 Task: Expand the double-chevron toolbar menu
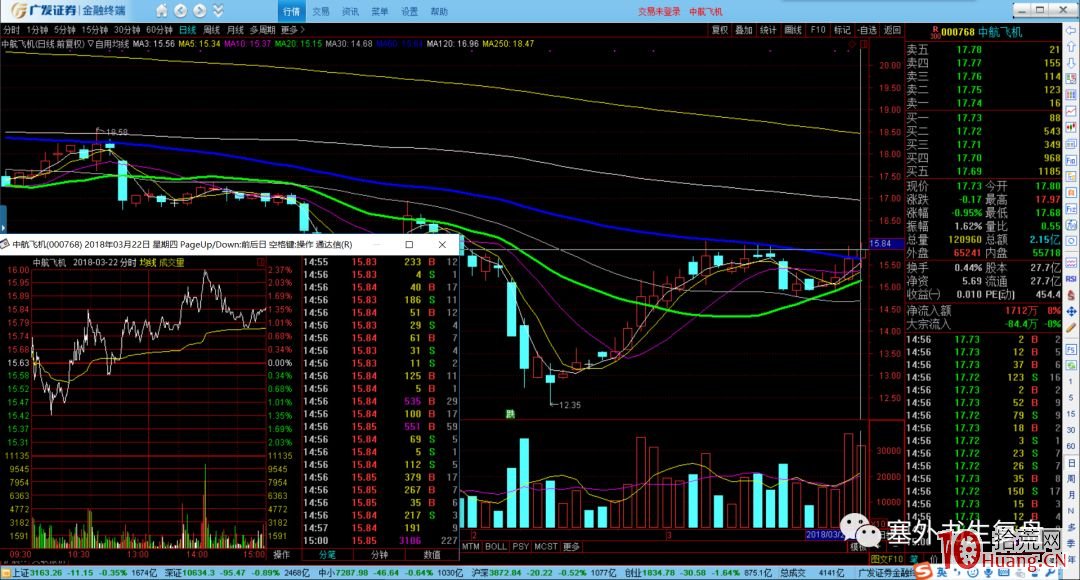pos(218,11)
